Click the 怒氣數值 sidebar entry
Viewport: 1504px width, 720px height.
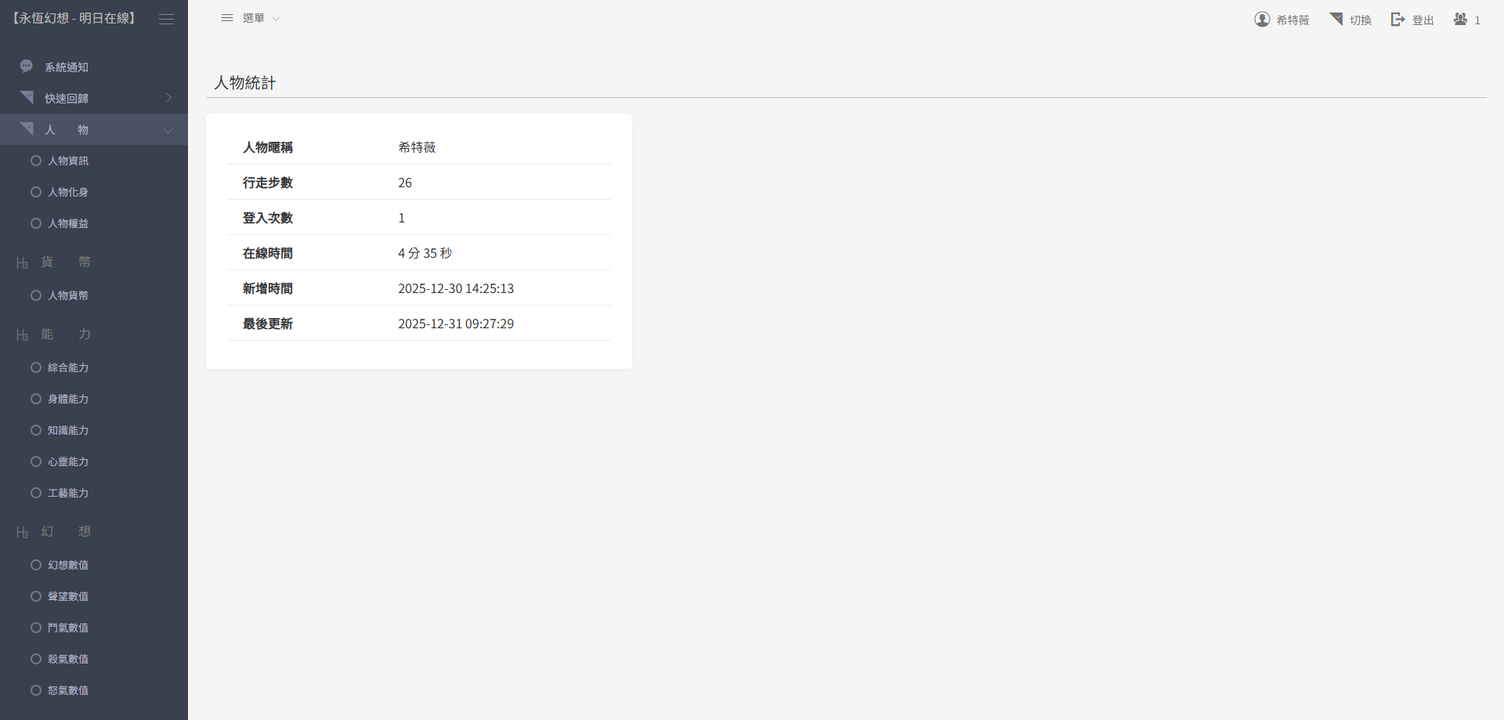68,691
